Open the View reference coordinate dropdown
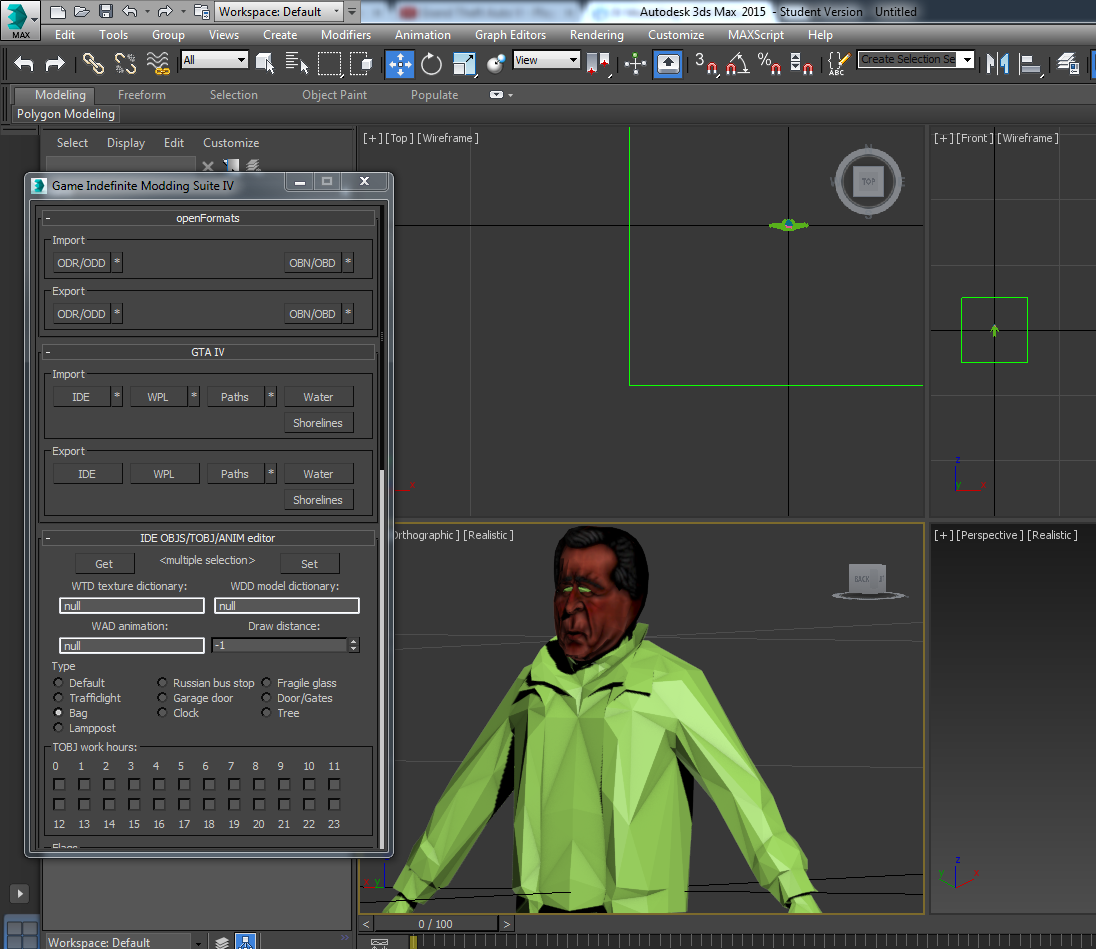1096x949 pixels. tap(547, 60)
